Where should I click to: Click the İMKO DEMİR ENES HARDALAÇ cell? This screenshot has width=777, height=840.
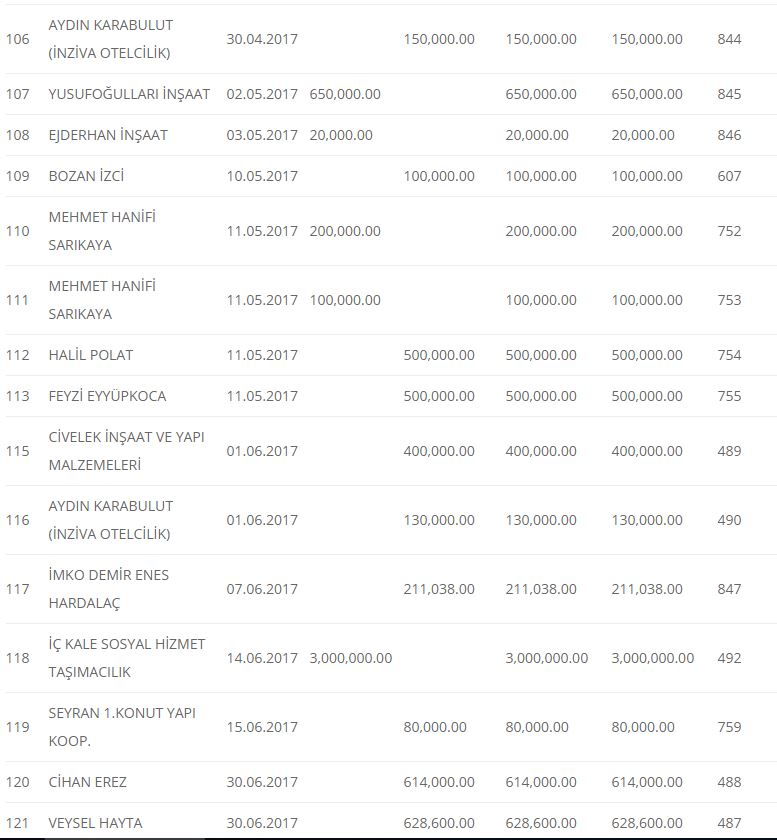[x=109, y=589]
